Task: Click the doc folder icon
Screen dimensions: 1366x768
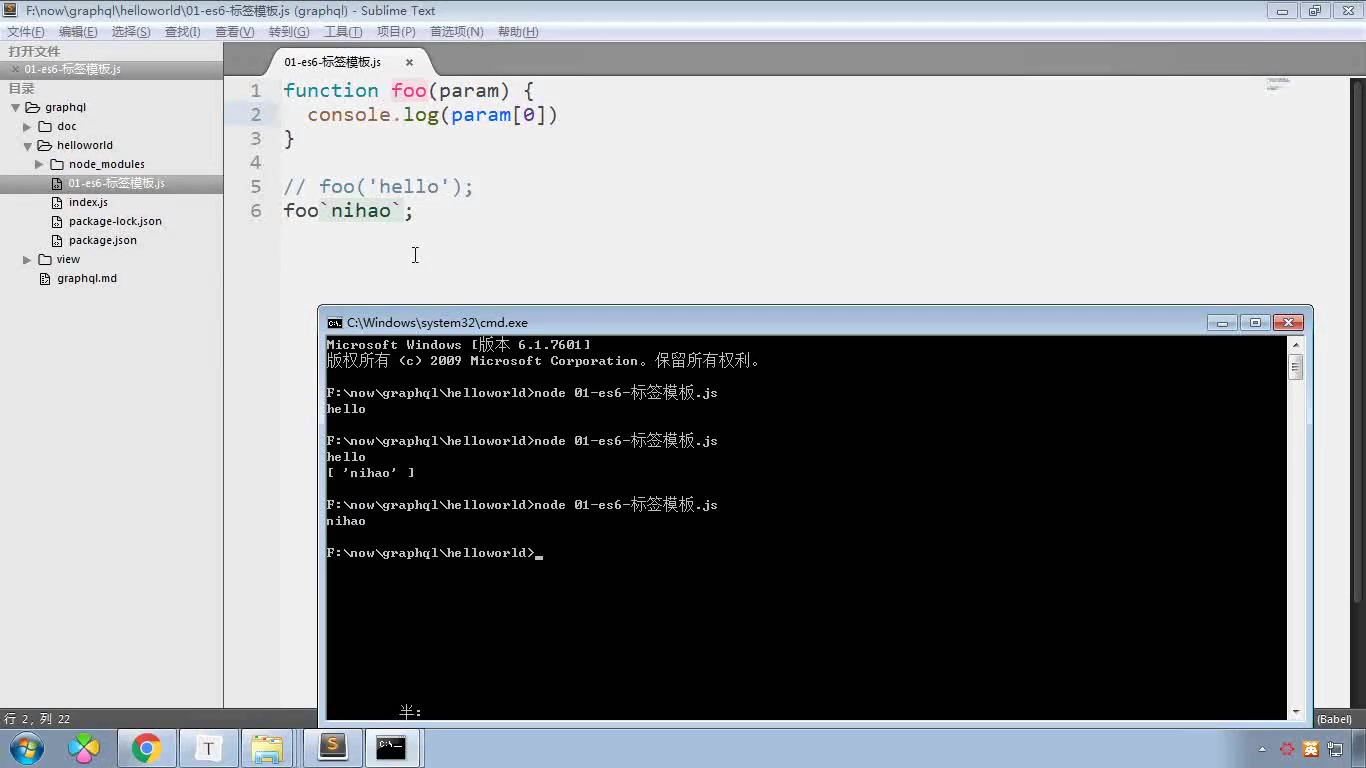Action: pyautogui.click(x=45, y=126)
